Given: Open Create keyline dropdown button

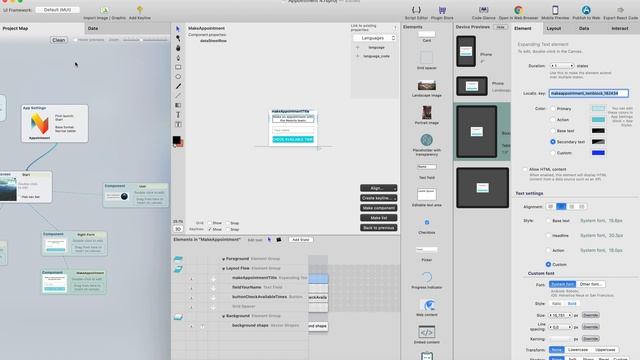Looking at the screenshot, I should tap(378, 198).
